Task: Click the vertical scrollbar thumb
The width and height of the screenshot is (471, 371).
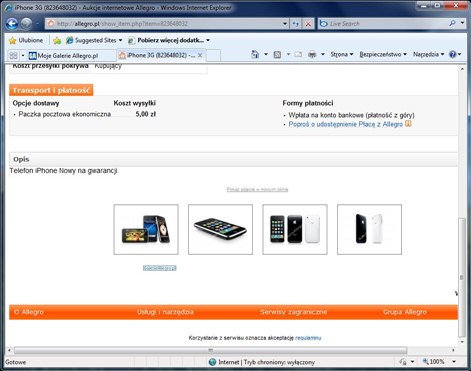Action: click(x=462, y=277)
